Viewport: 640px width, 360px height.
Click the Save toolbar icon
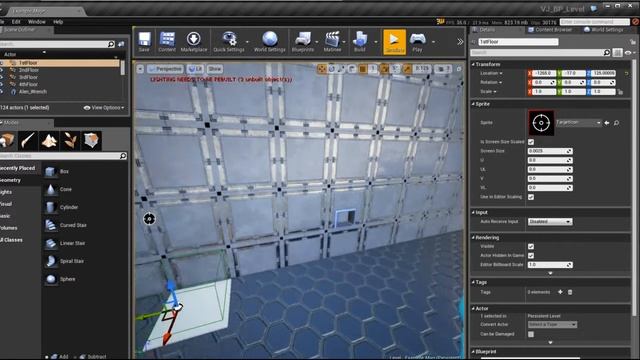144,42
